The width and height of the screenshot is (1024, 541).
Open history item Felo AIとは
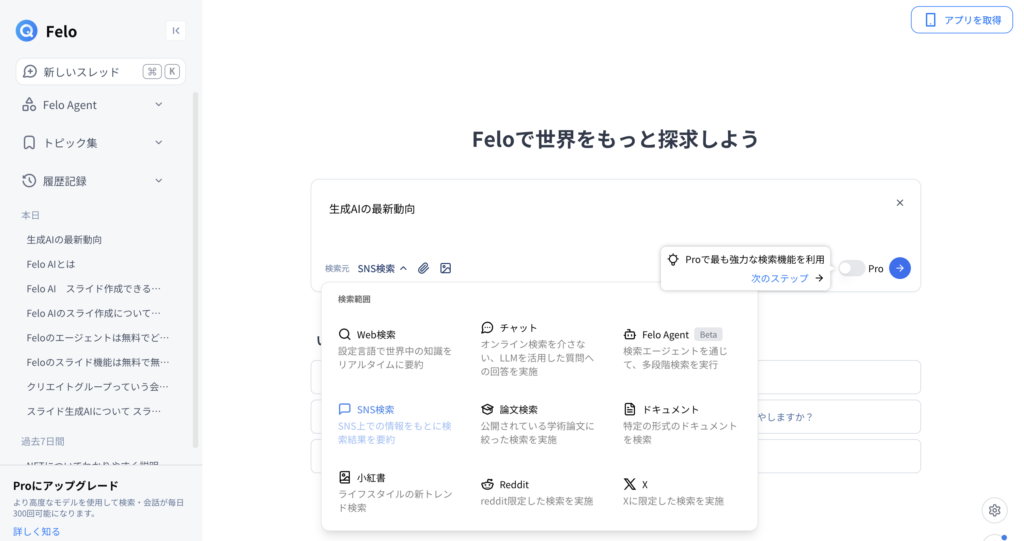51,264
